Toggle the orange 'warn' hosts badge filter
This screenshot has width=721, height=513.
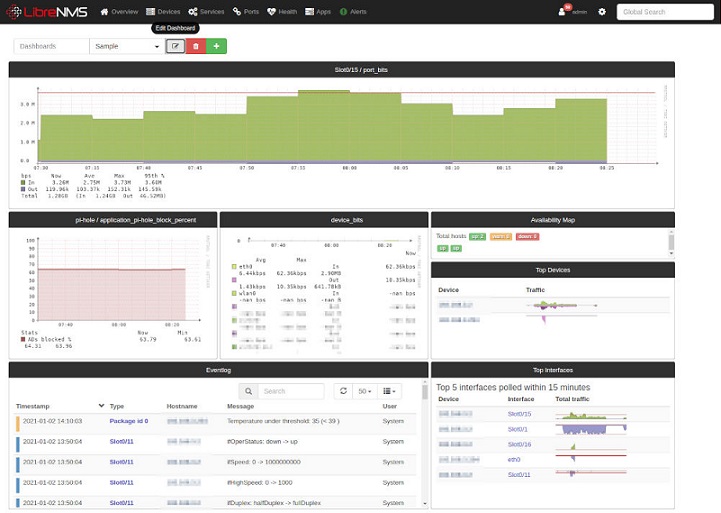[x=501, y=236]
